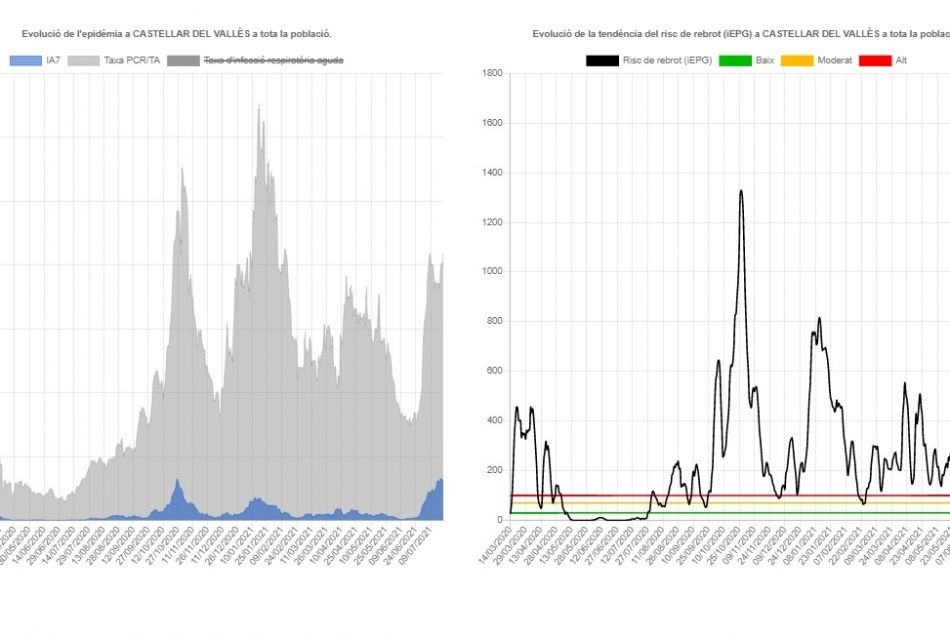950x634 pixels.
Task: Click the 200 y-axis value
Action: point(494,470)
